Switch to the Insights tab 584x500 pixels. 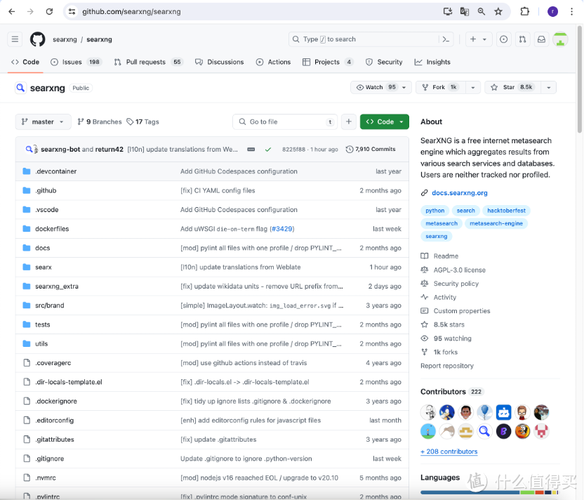point(432,62)
